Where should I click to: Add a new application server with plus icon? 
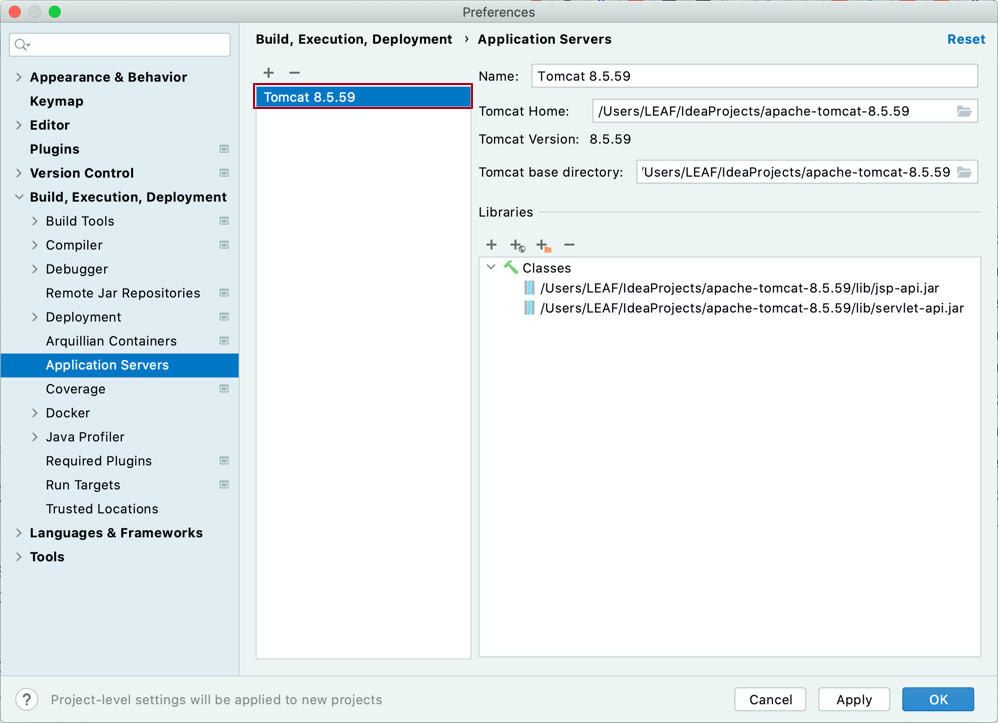point(269,73)
